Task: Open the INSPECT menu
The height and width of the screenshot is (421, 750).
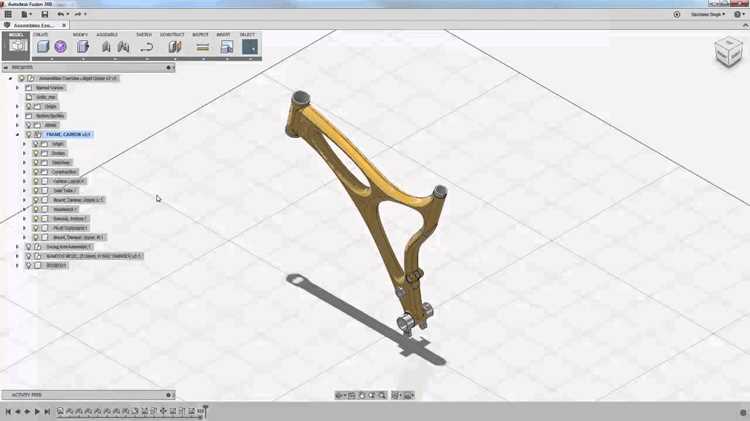Action: pyautogui.click(x=200, y=34)
